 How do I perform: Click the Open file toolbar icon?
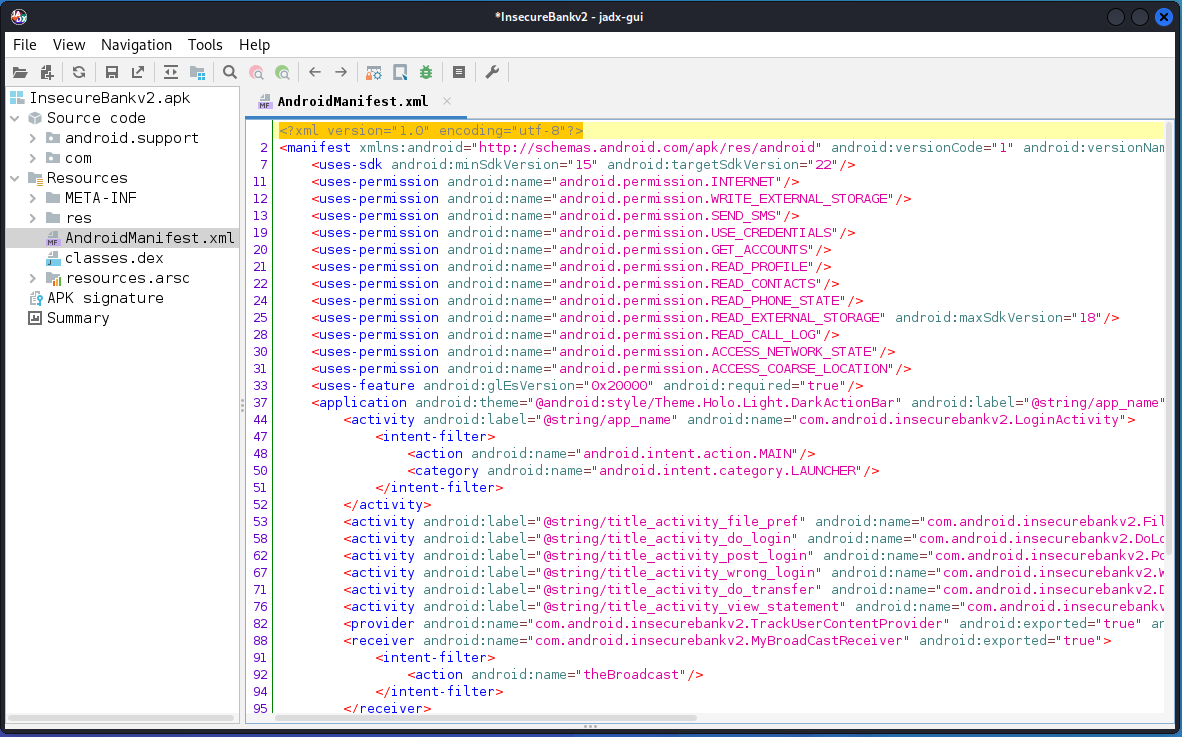coord(20,72)
